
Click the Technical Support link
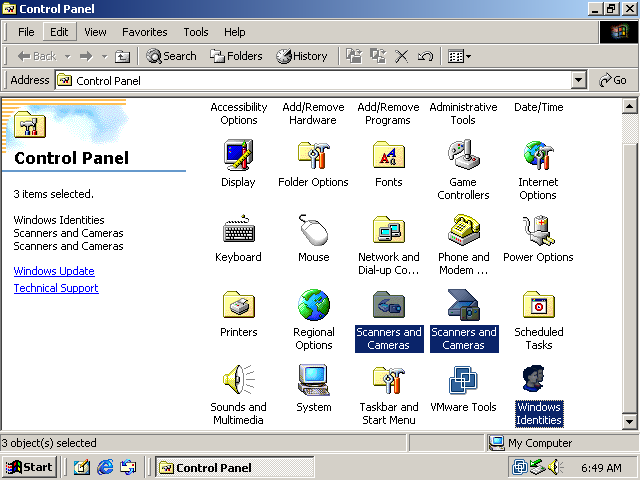56,288
